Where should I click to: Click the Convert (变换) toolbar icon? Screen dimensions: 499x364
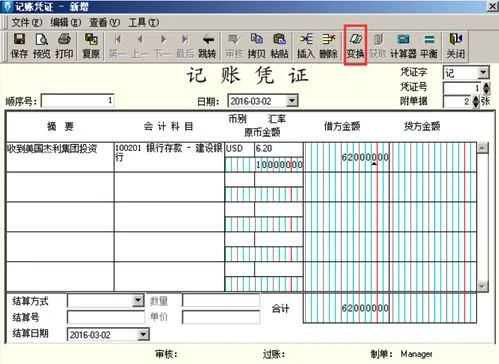355,46
